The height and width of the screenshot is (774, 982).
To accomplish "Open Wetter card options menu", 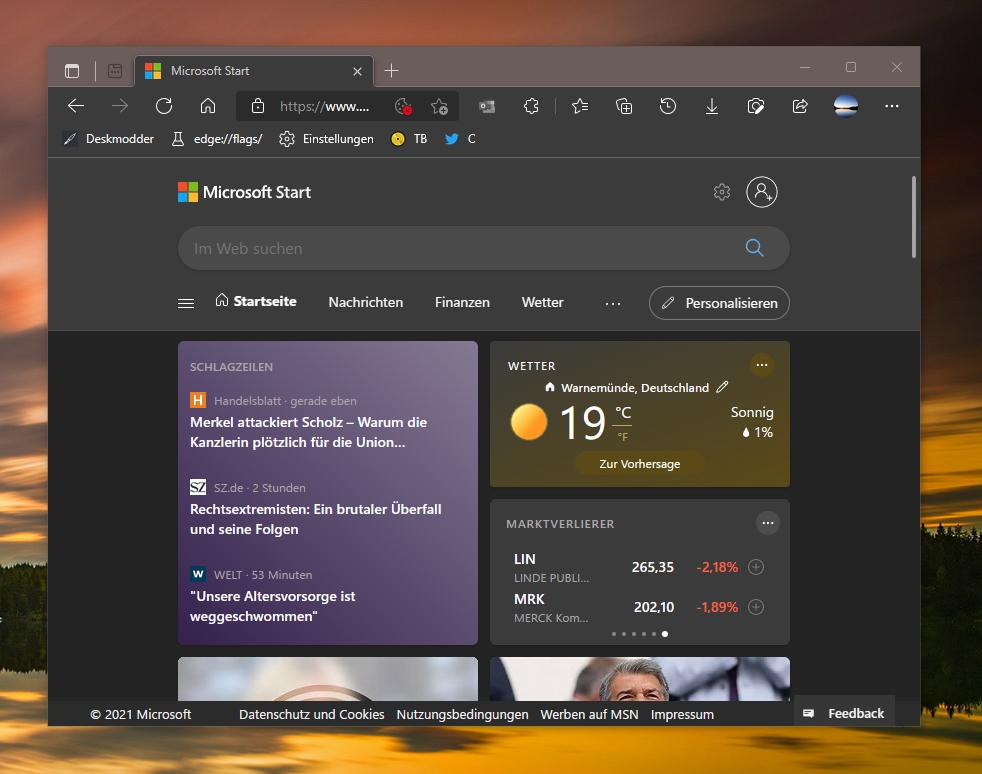I will [x=762, y=365].
